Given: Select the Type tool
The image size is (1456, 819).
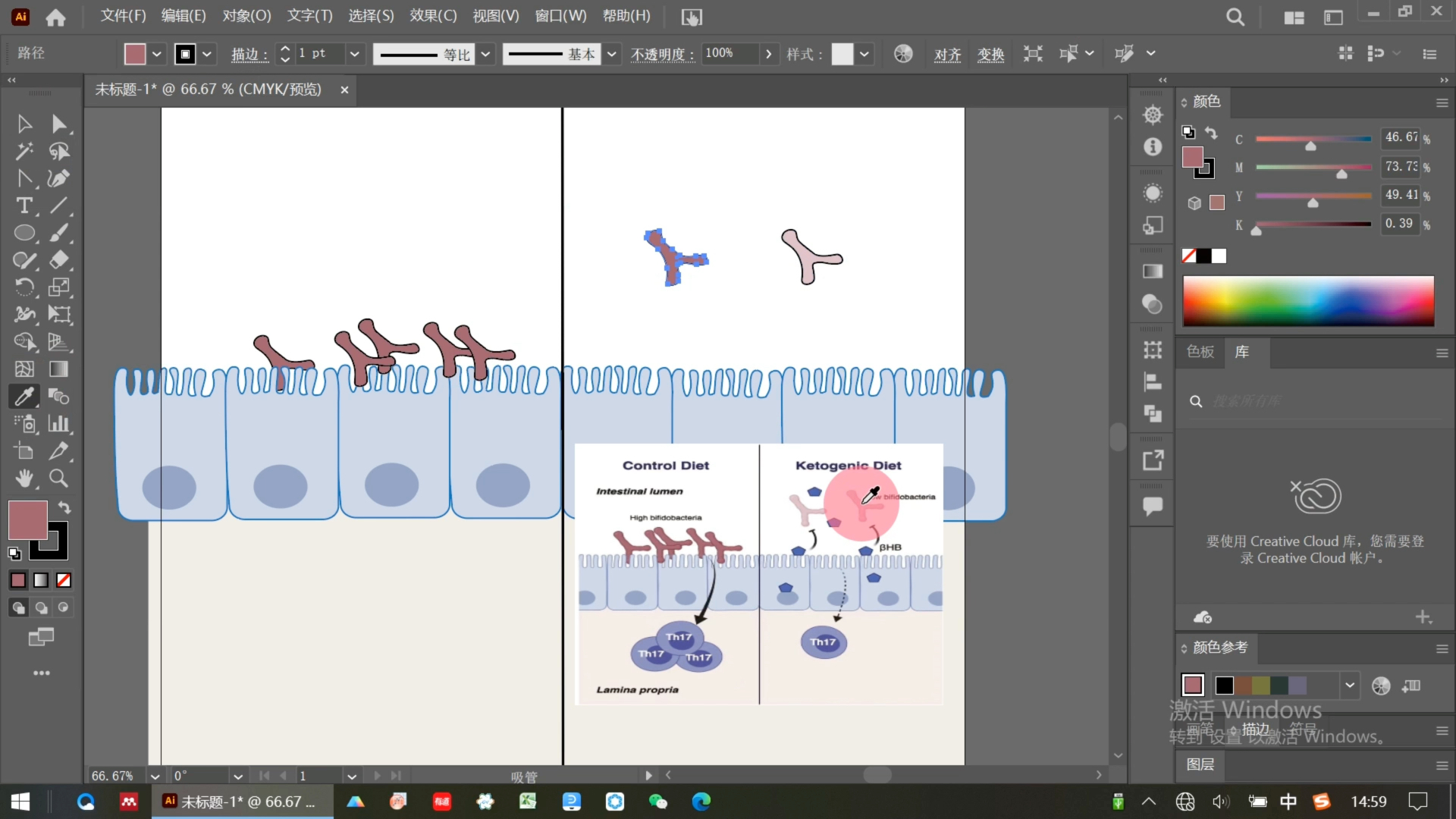Looking at the screenshot, I should 24,206.
